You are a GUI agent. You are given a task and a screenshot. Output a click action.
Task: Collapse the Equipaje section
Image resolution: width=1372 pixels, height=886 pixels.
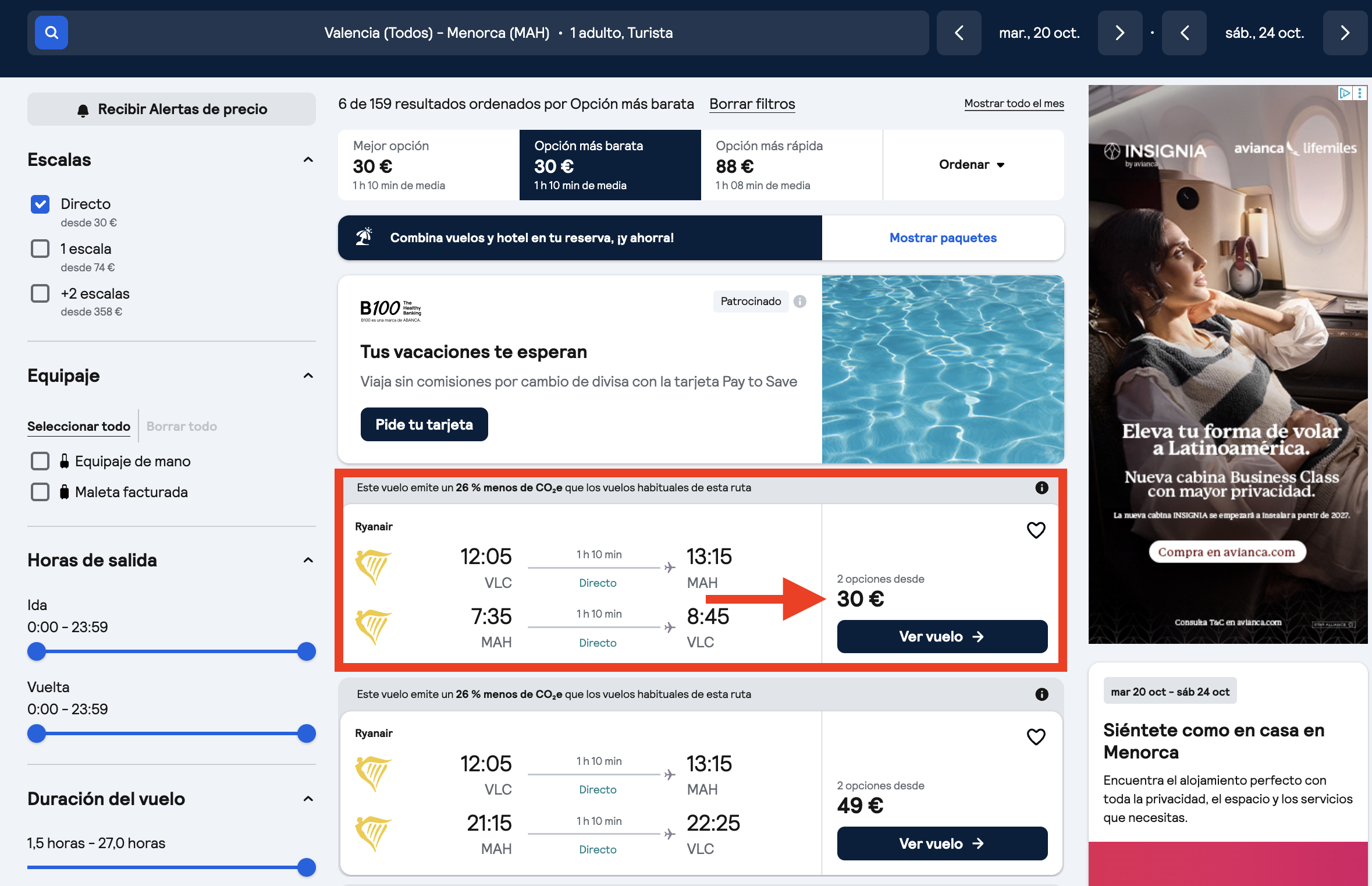coord(308,375)
